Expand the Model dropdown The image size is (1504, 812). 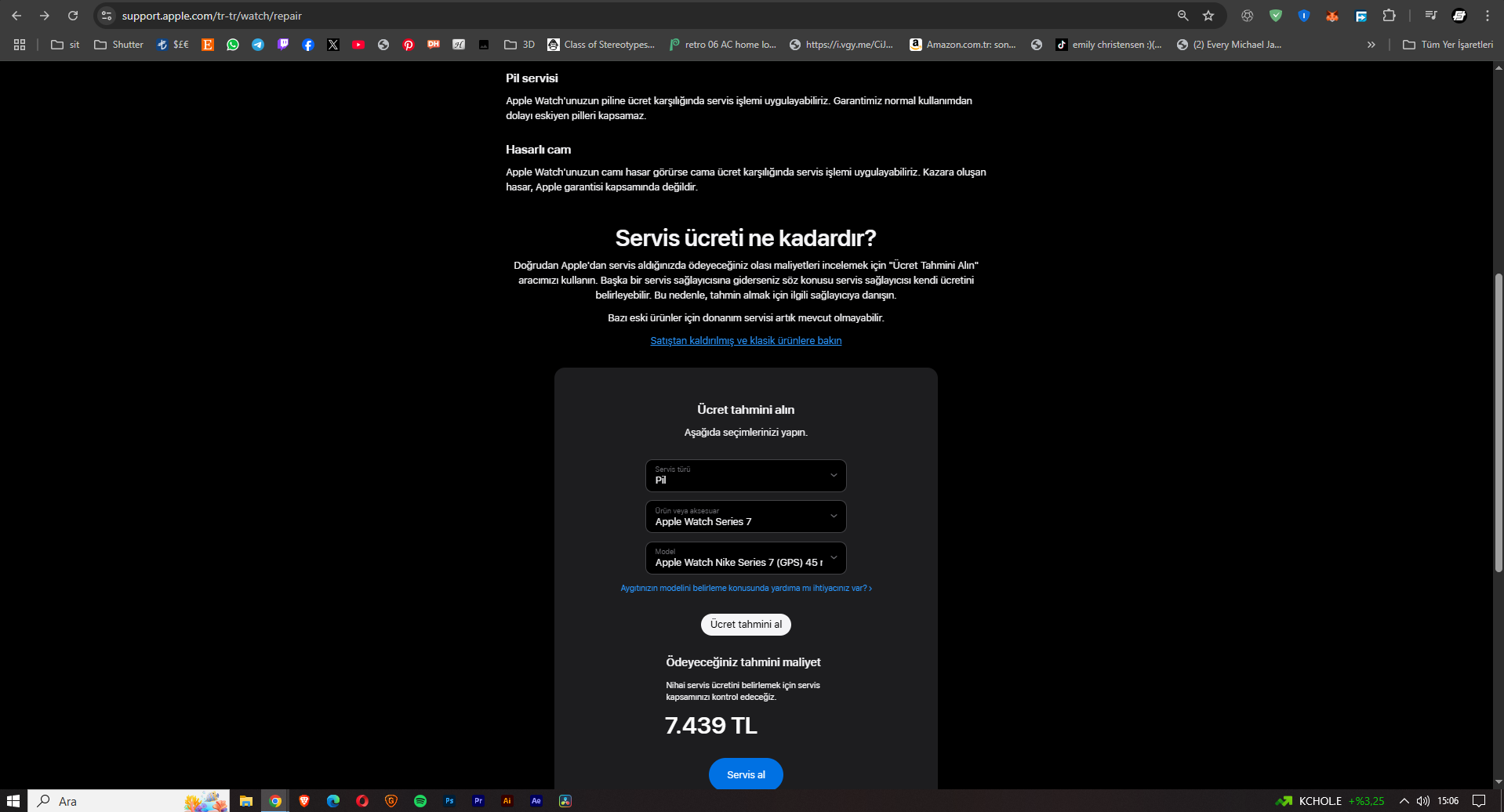746,558
